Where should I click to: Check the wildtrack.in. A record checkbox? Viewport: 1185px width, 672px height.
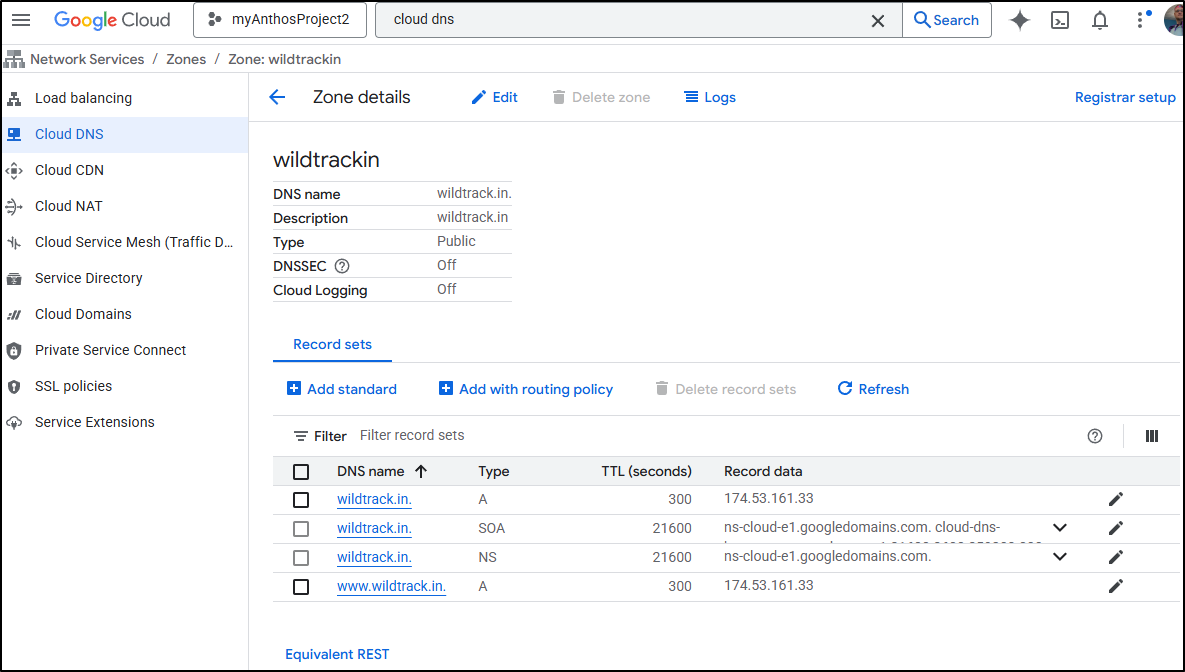coord(301,500)
